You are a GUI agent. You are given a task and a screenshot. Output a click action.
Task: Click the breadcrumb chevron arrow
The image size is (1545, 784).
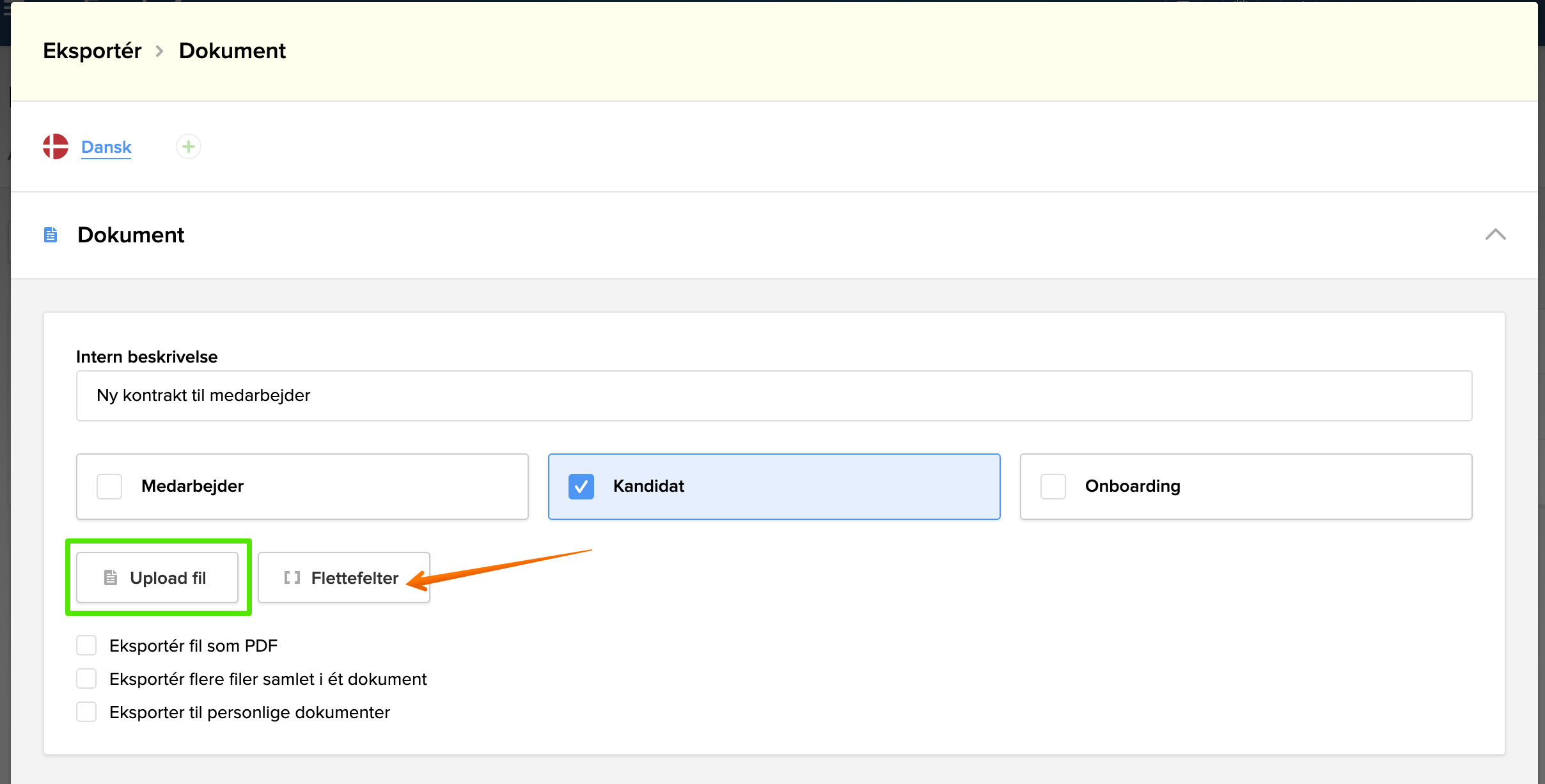160,51
